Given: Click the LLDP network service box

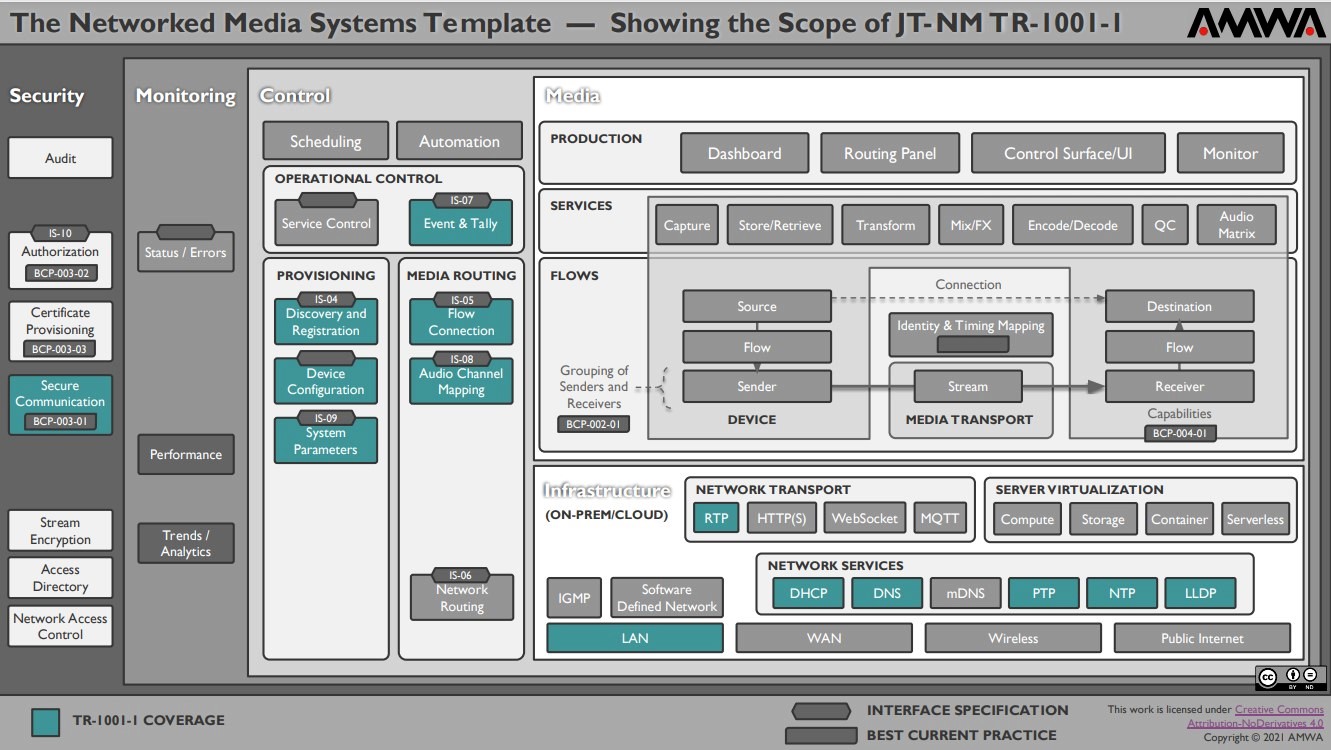Looking at the screenshot, I should (1200, 593).
